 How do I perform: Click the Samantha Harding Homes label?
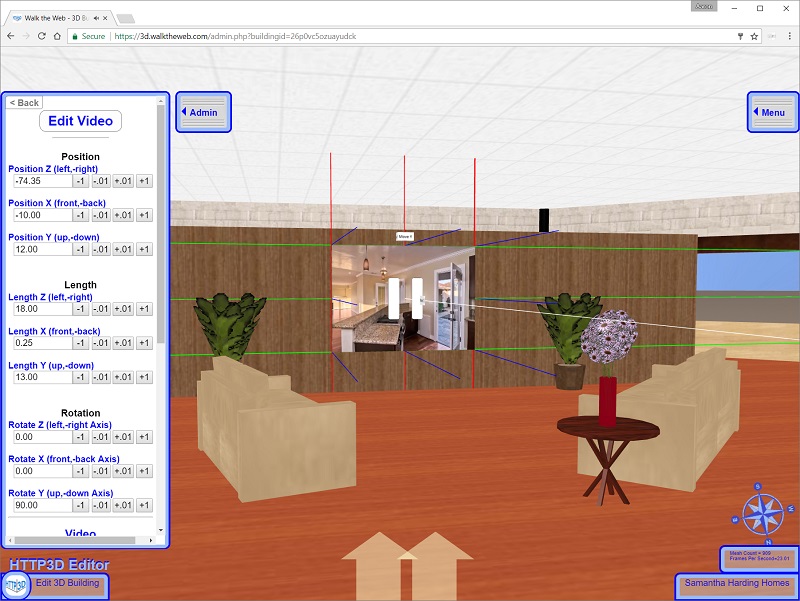737,583
